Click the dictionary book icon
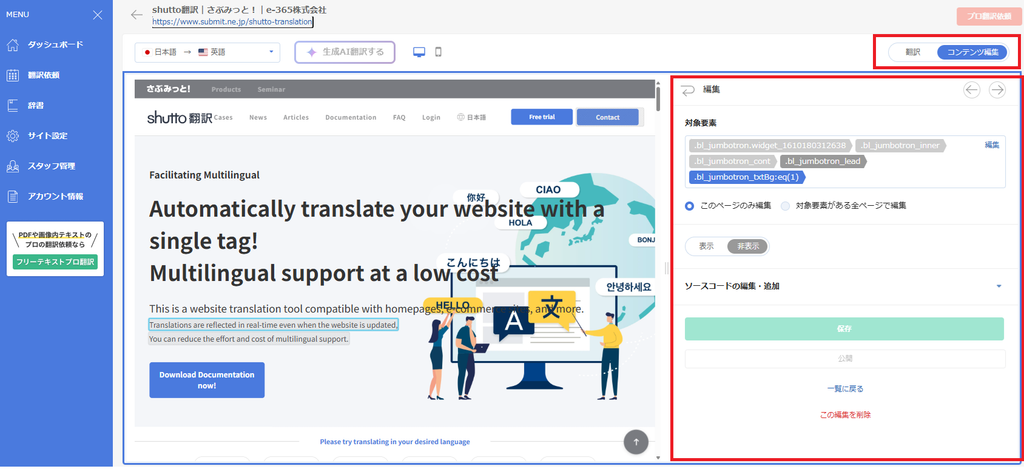The width and height of the screenshot is (1024, 471). coord(12,105)
